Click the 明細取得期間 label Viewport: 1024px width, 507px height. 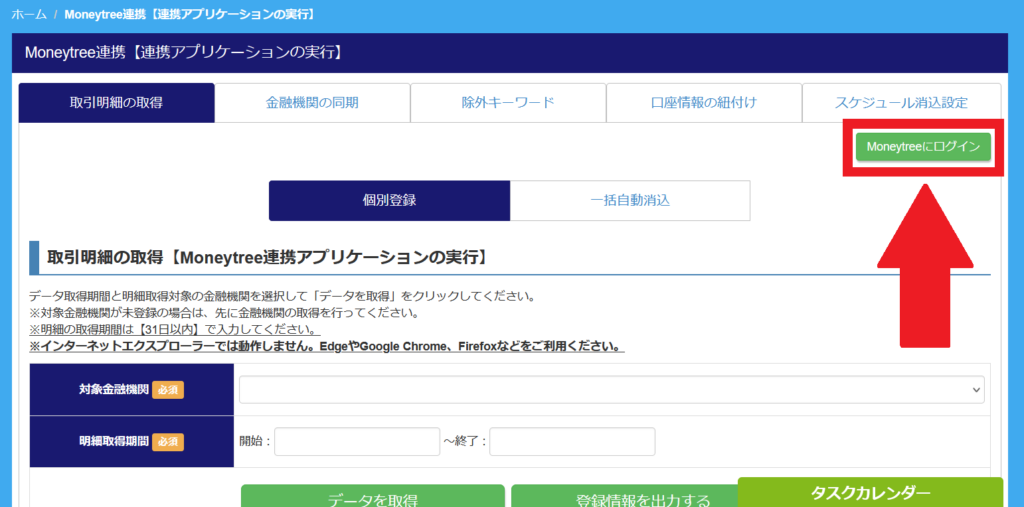(112, 442)
